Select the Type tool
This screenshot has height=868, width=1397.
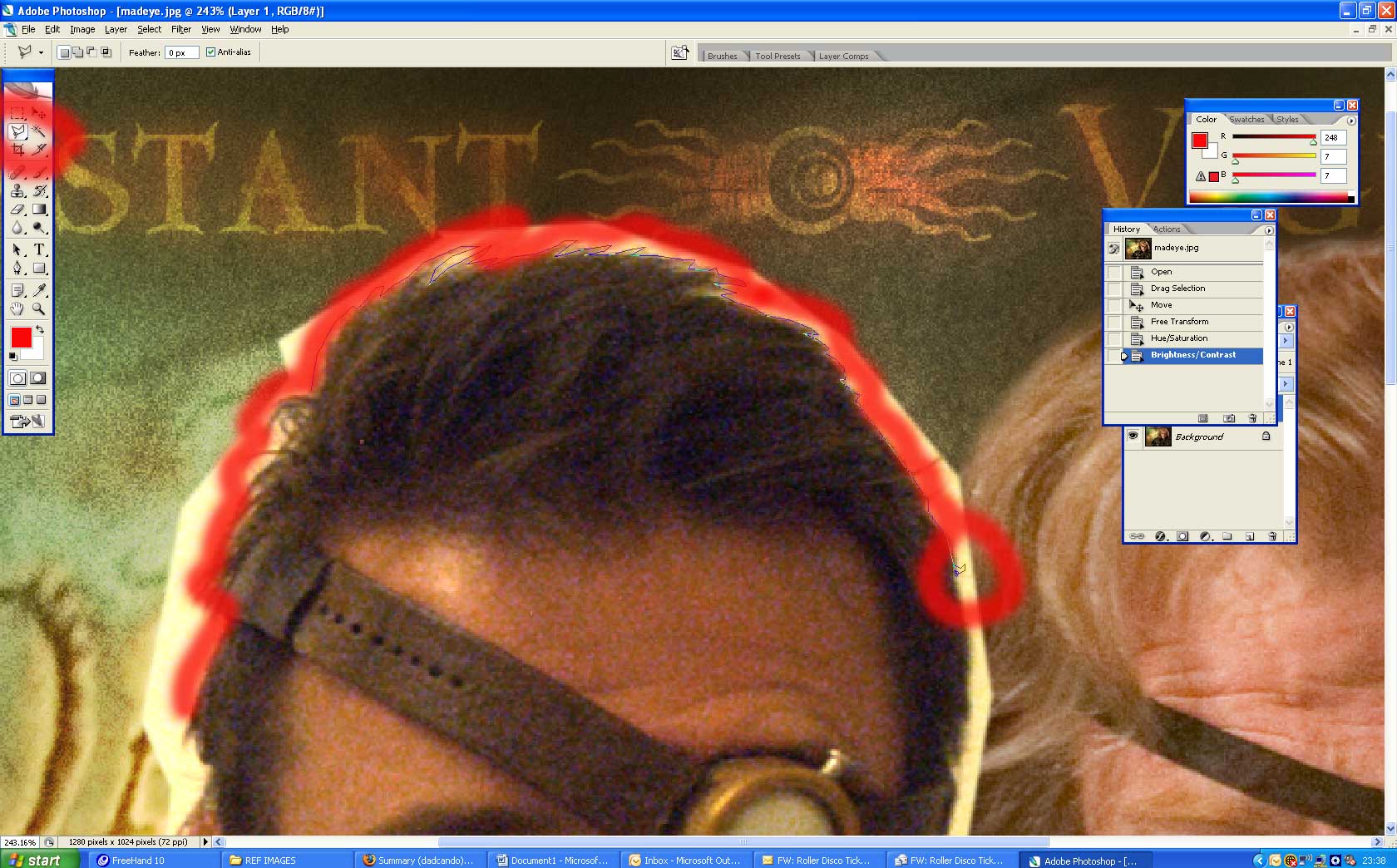(39, 249)
